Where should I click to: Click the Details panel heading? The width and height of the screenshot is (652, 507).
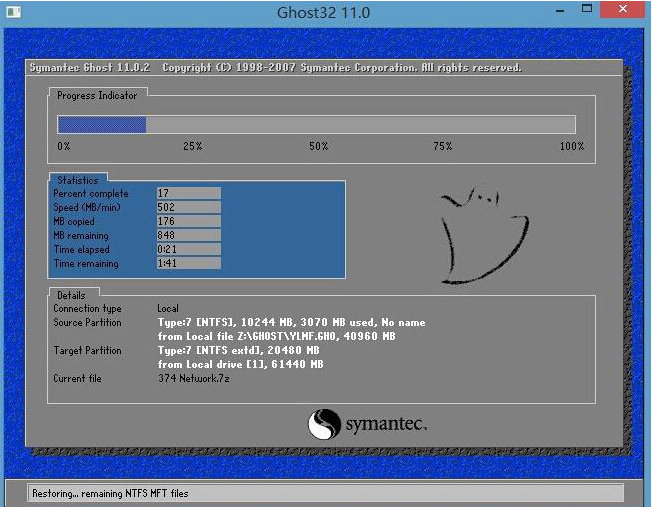tap(71, 295)
